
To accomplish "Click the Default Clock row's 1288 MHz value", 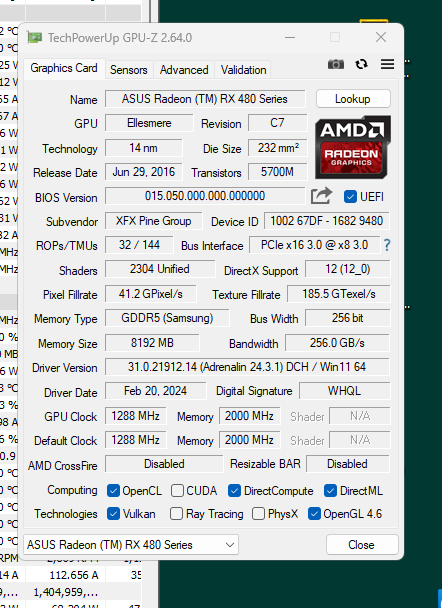I will 136,440.
